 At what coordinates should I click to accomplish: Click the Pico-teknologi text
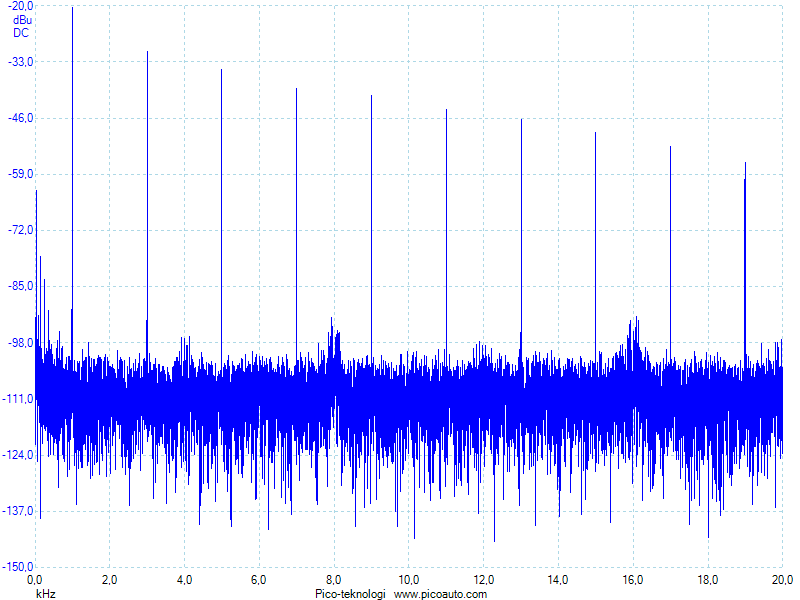point(351,594)
